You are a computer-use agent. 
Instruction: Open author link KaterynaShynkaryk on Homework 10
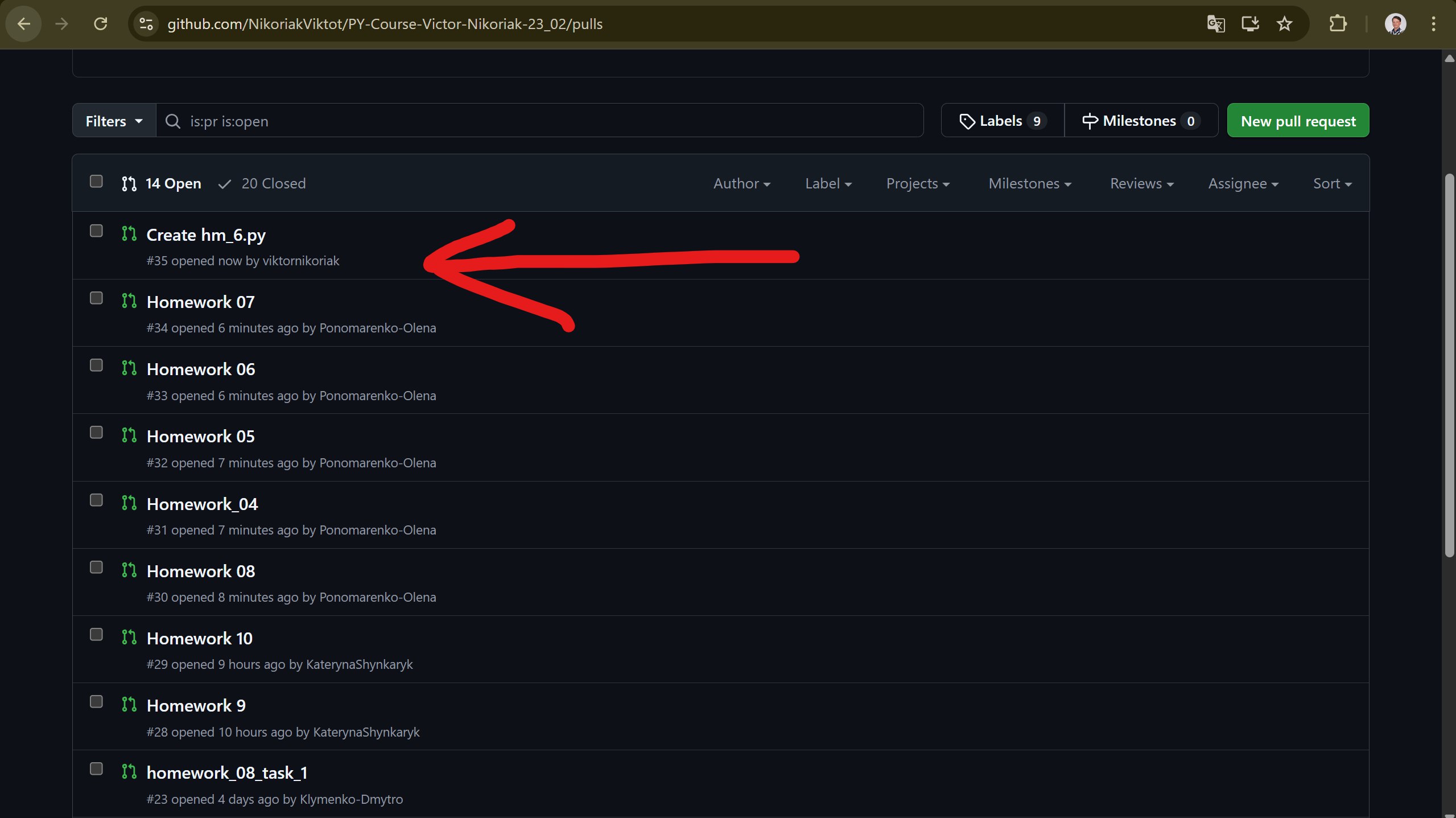[359, 664]
